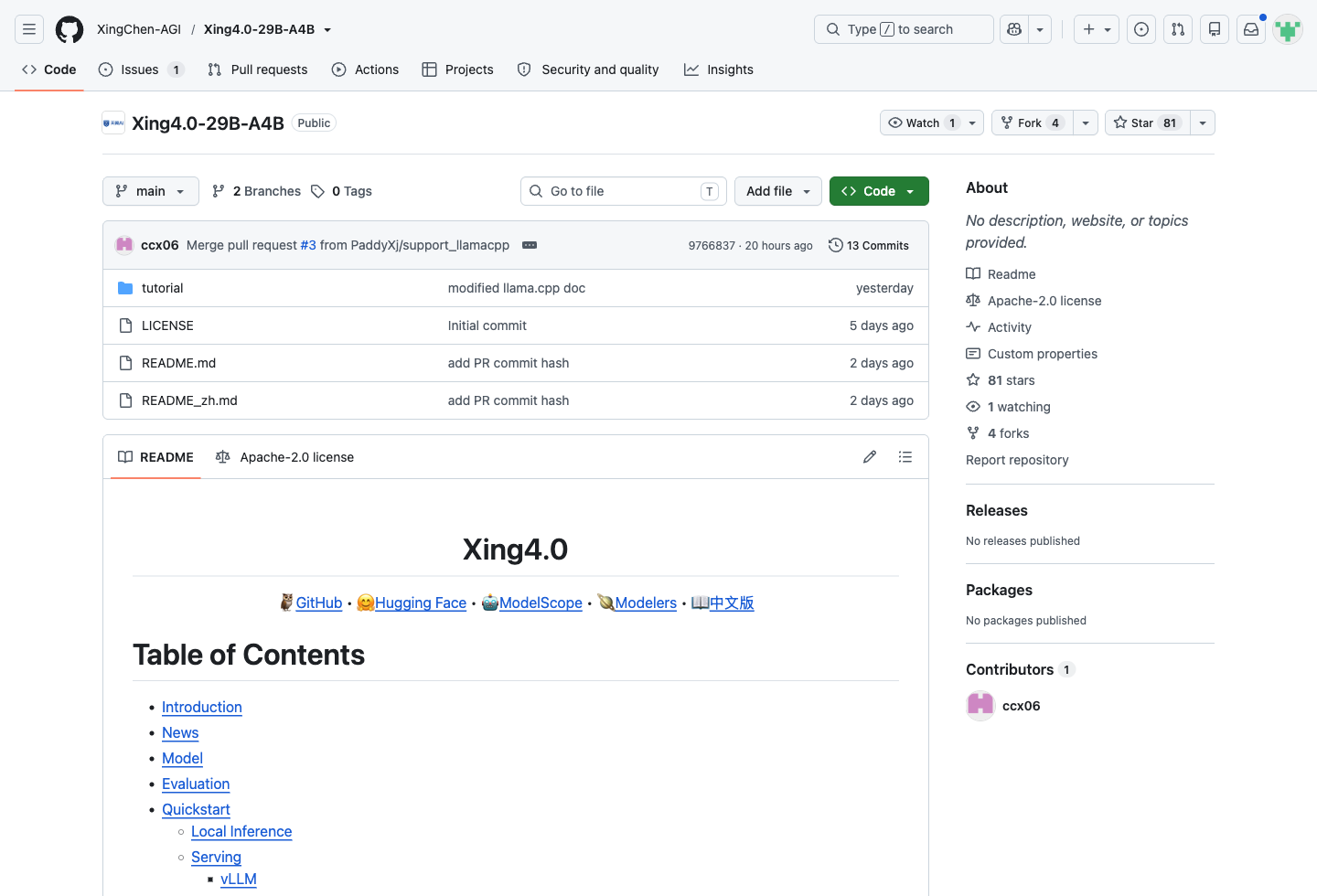Open the create new plus menu
Screen dimensions: 1317x896
1097,29
